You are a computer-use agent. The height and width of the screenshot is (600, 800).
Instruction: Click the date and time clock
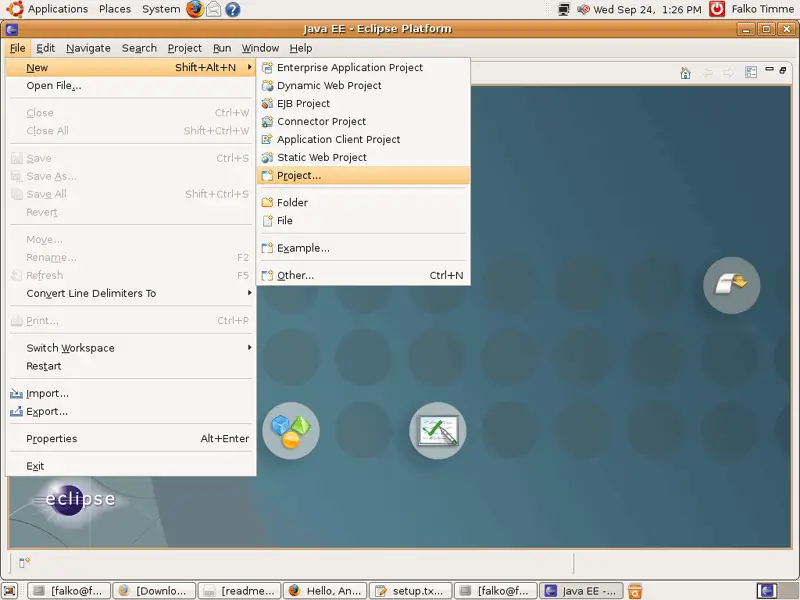[x=647, y=9]
